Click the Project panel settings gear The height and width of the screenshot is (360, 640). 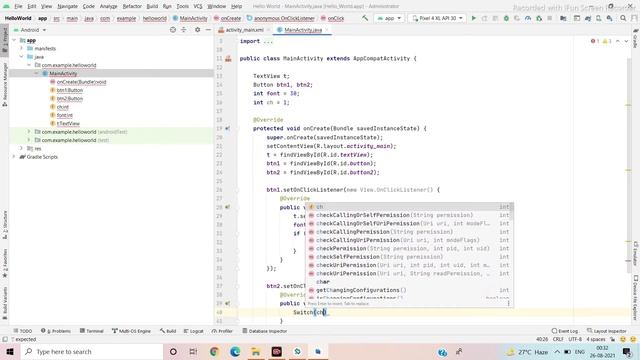(198, 30)
